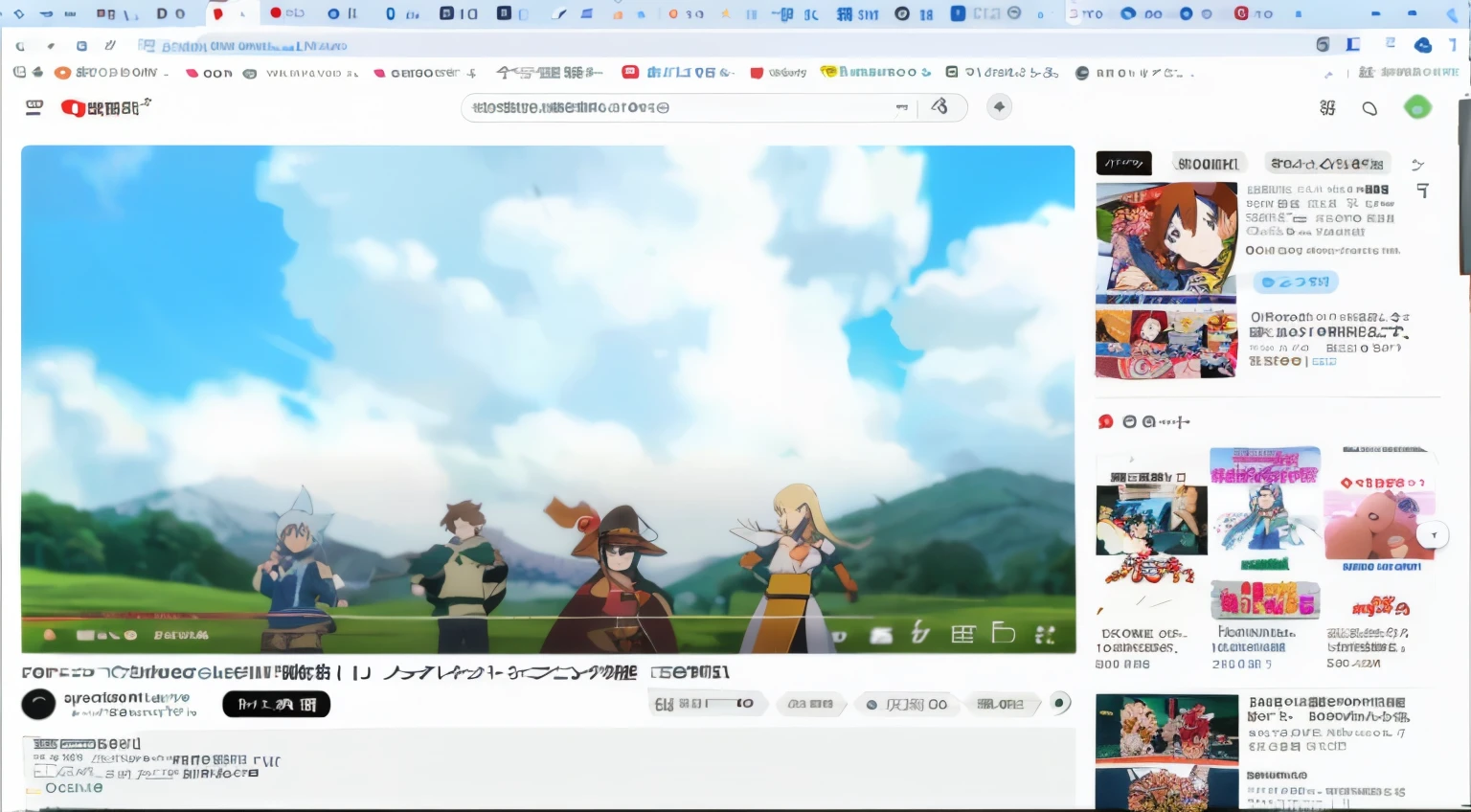This screenshot has width=1471, height=812.
Task: Select the second filter chip heading the sidebar
Action: point(1209,164)
